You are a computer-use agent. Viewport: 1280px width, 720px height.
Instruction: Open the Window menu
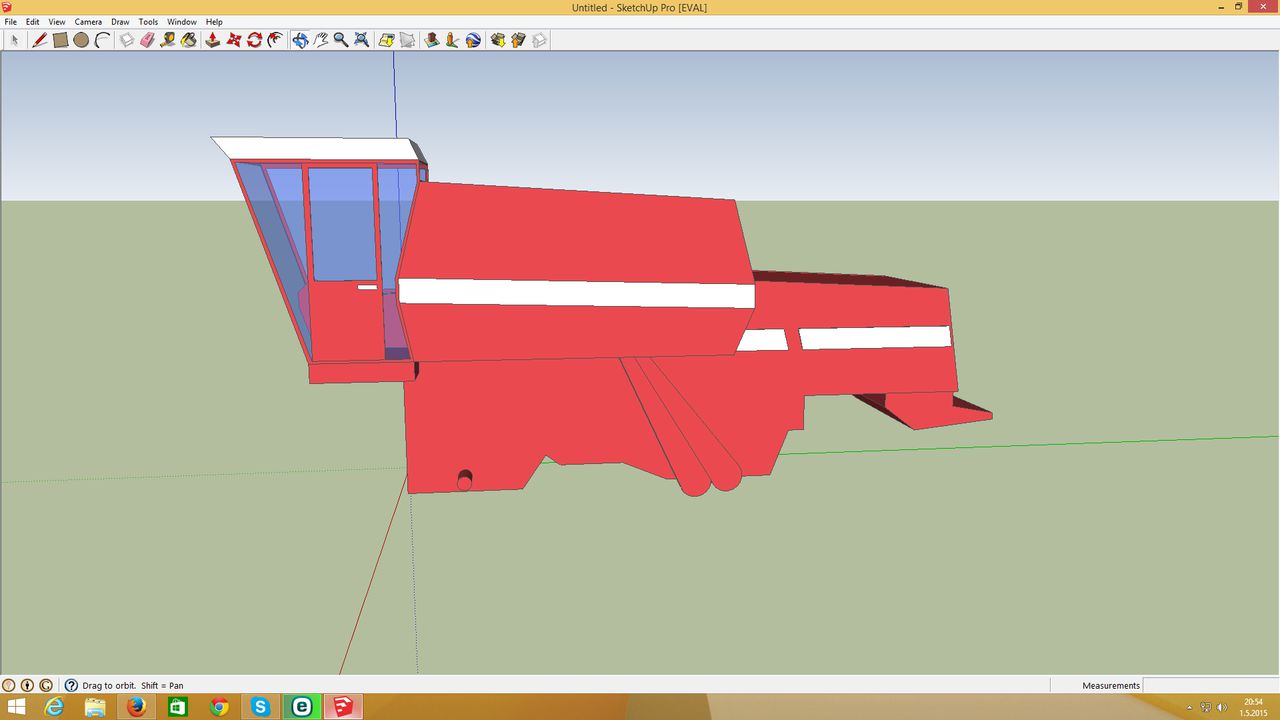(182, 22)
